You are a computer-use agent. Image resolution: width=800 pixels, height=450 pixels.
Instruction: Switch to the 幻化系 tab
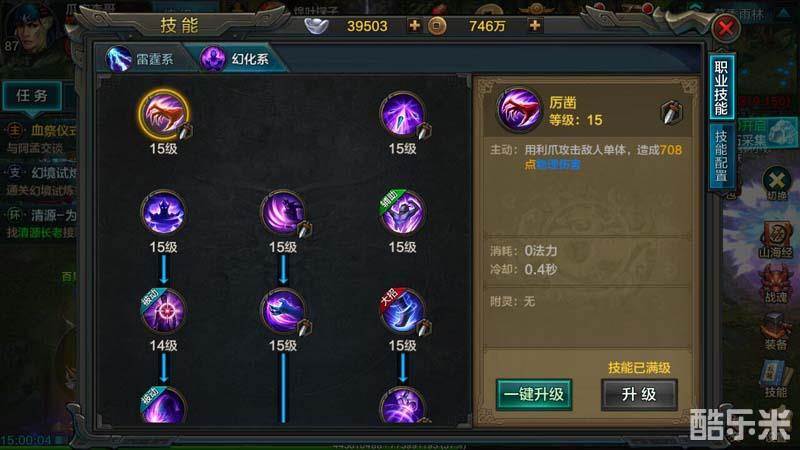(x=241, y=59)
